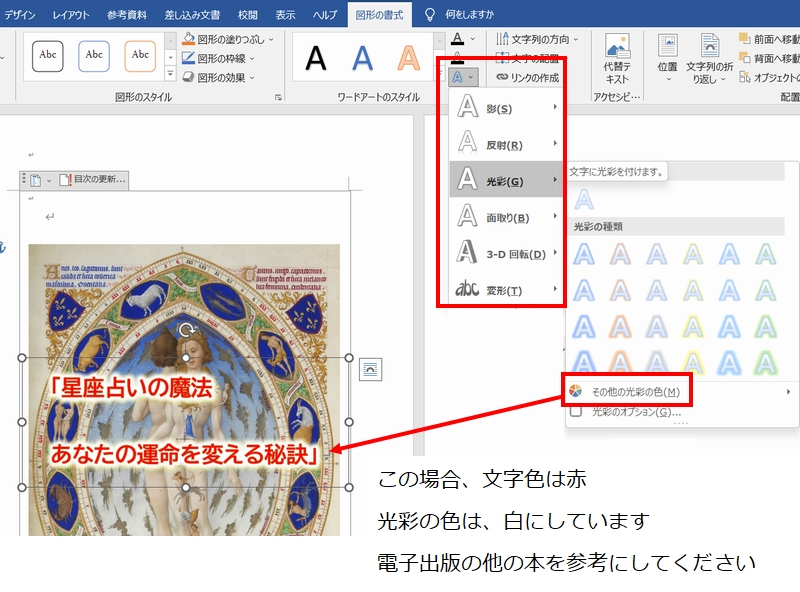Apply the orange outline Abc shape style
800x592 pixels.
pos(140,56)
